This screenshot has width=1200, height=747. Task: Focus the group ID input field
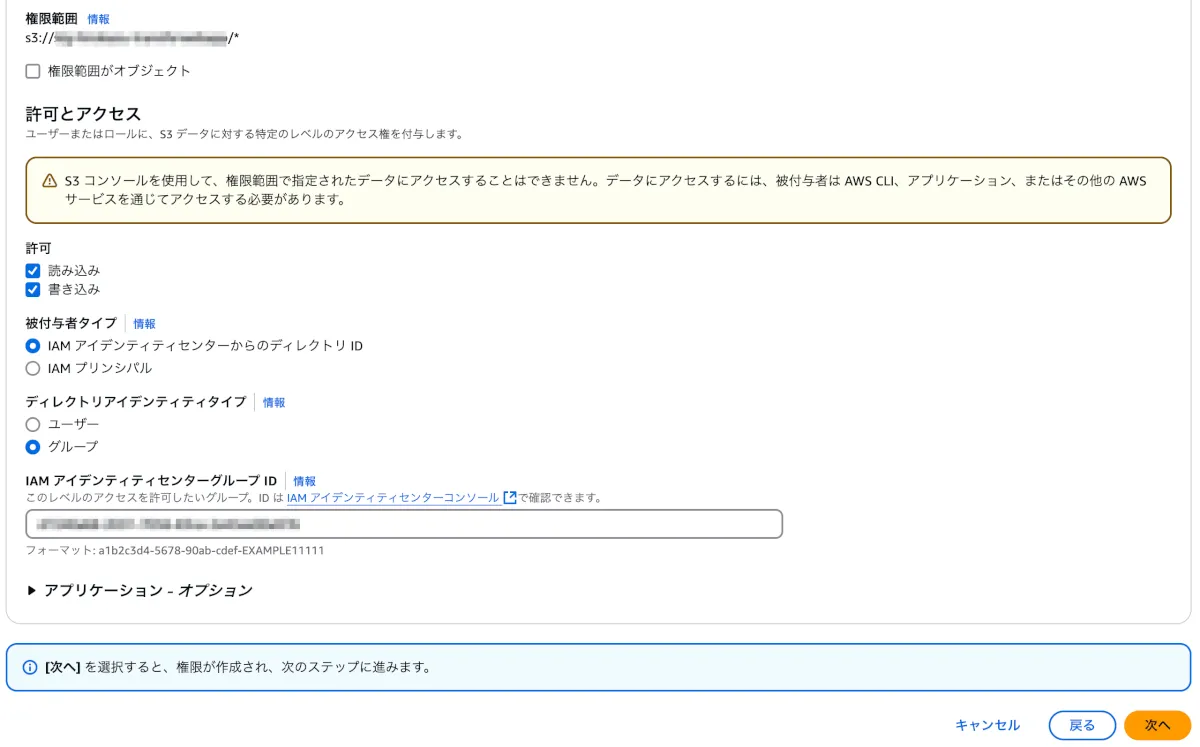[x=404, y=524]
